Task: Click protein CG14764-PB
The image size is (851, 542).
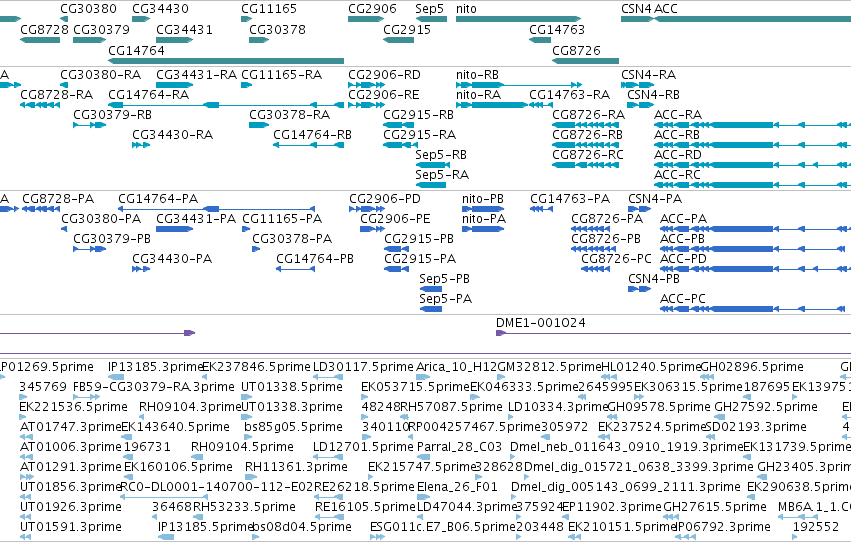Action: click(x=295, y=269)
